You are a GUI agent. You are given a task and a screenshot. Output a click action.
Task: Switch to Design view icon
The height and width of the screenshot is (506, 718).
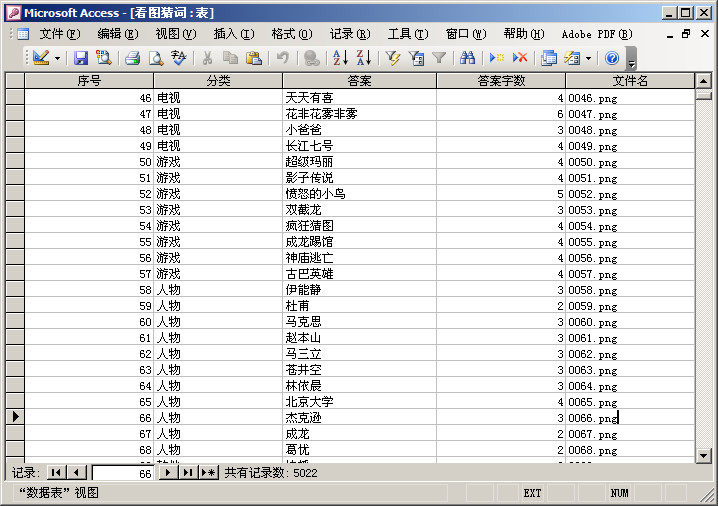click(41, 58)
